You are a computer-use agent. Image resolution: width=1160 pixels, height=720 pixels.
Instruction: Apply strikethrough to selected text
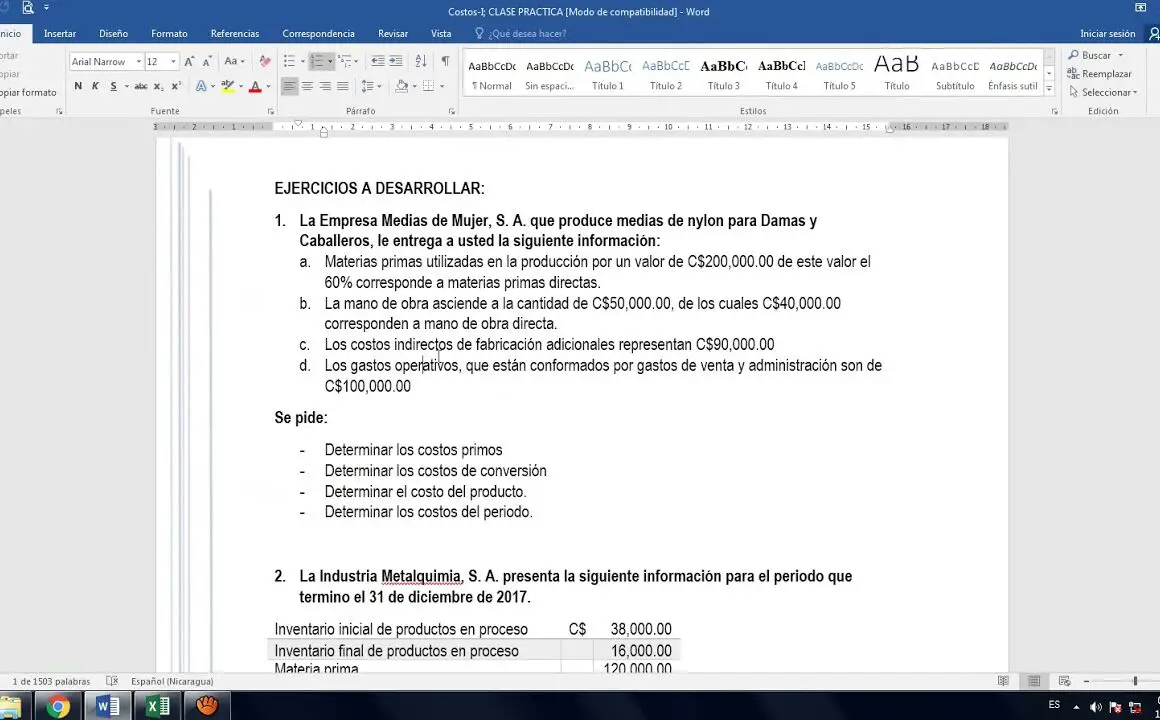click(x=141, y=87)
